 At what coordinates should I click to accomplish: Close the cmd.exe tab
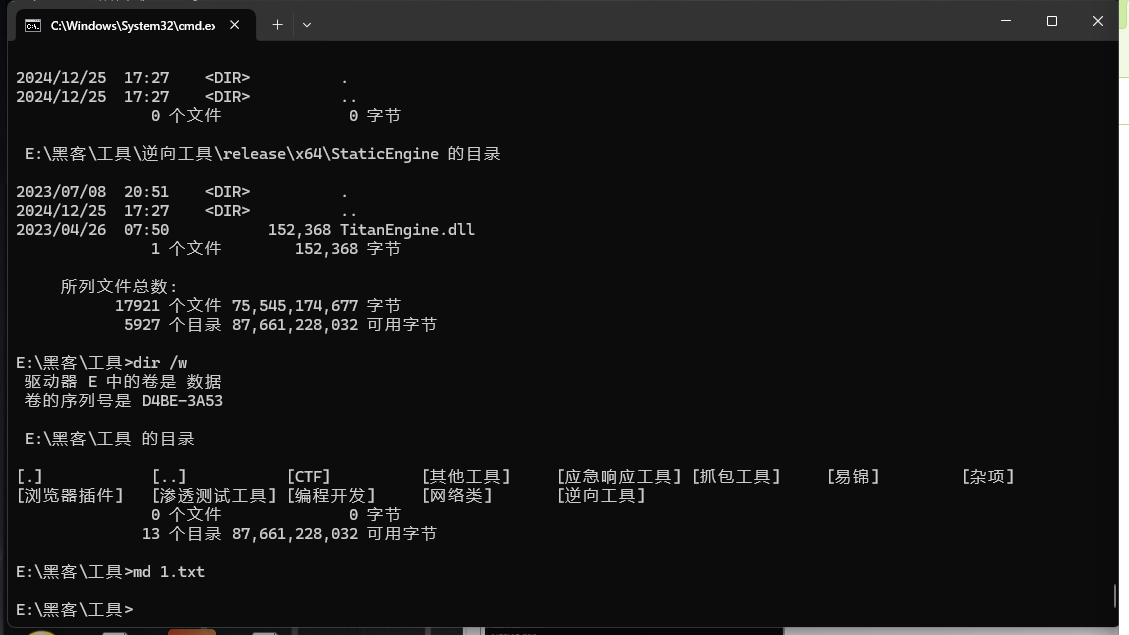tap(236, 24)
